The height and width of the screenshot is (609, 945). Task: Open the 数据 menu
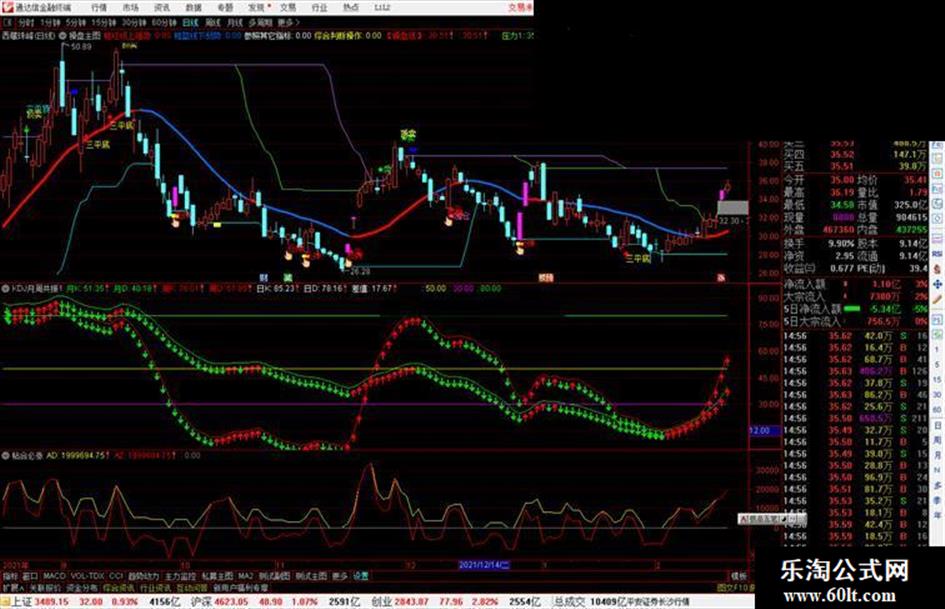[193, 7]
